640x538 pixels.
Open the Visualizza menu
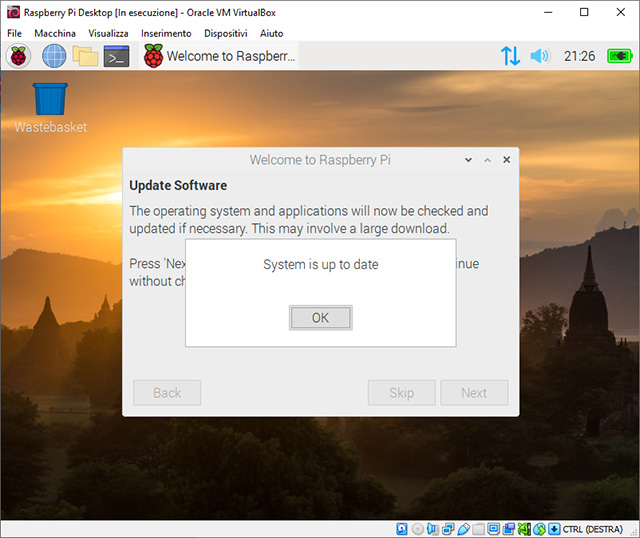[x=107, y=33]
